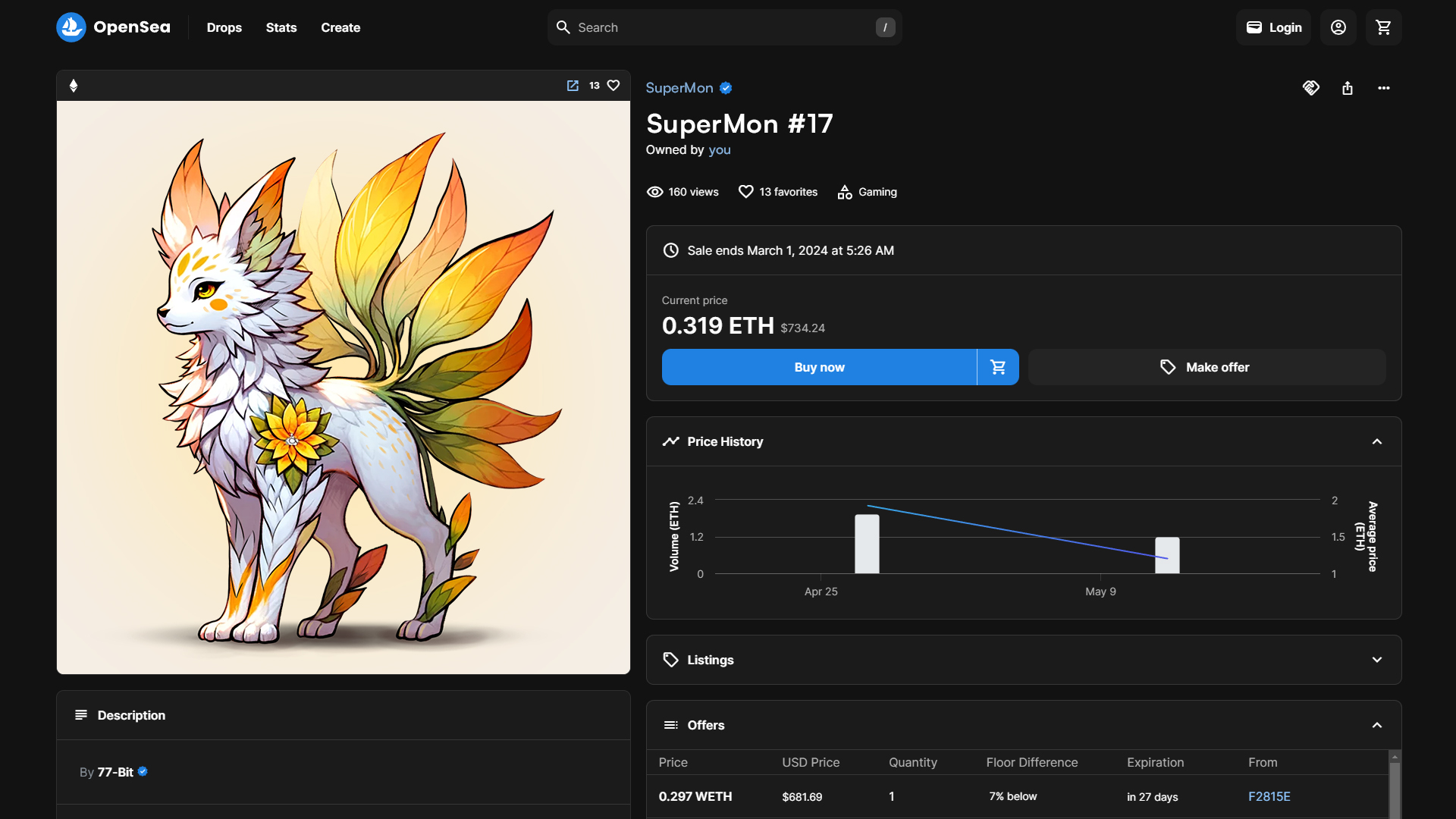Add to cart icon beside Buy now
The image size is (1456, 819).
click(x=998, y=367)
